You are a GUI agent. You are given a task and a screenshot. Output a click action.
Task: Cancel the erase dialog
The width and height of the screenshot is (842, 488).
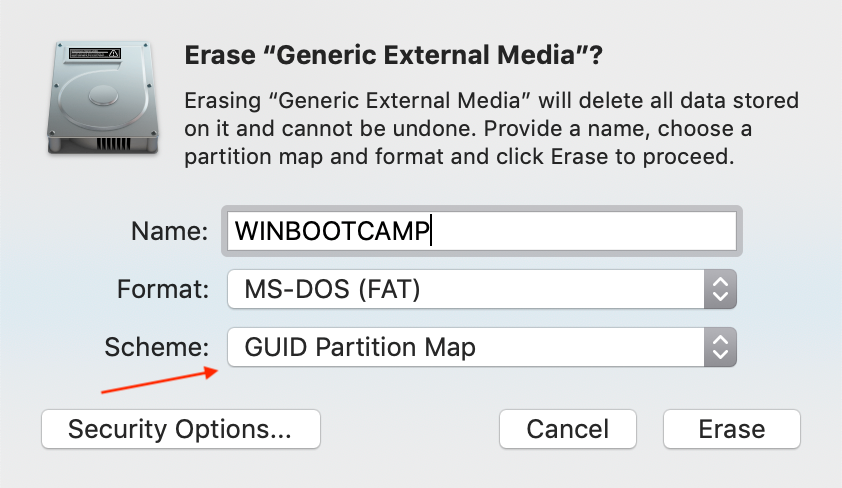568,429
